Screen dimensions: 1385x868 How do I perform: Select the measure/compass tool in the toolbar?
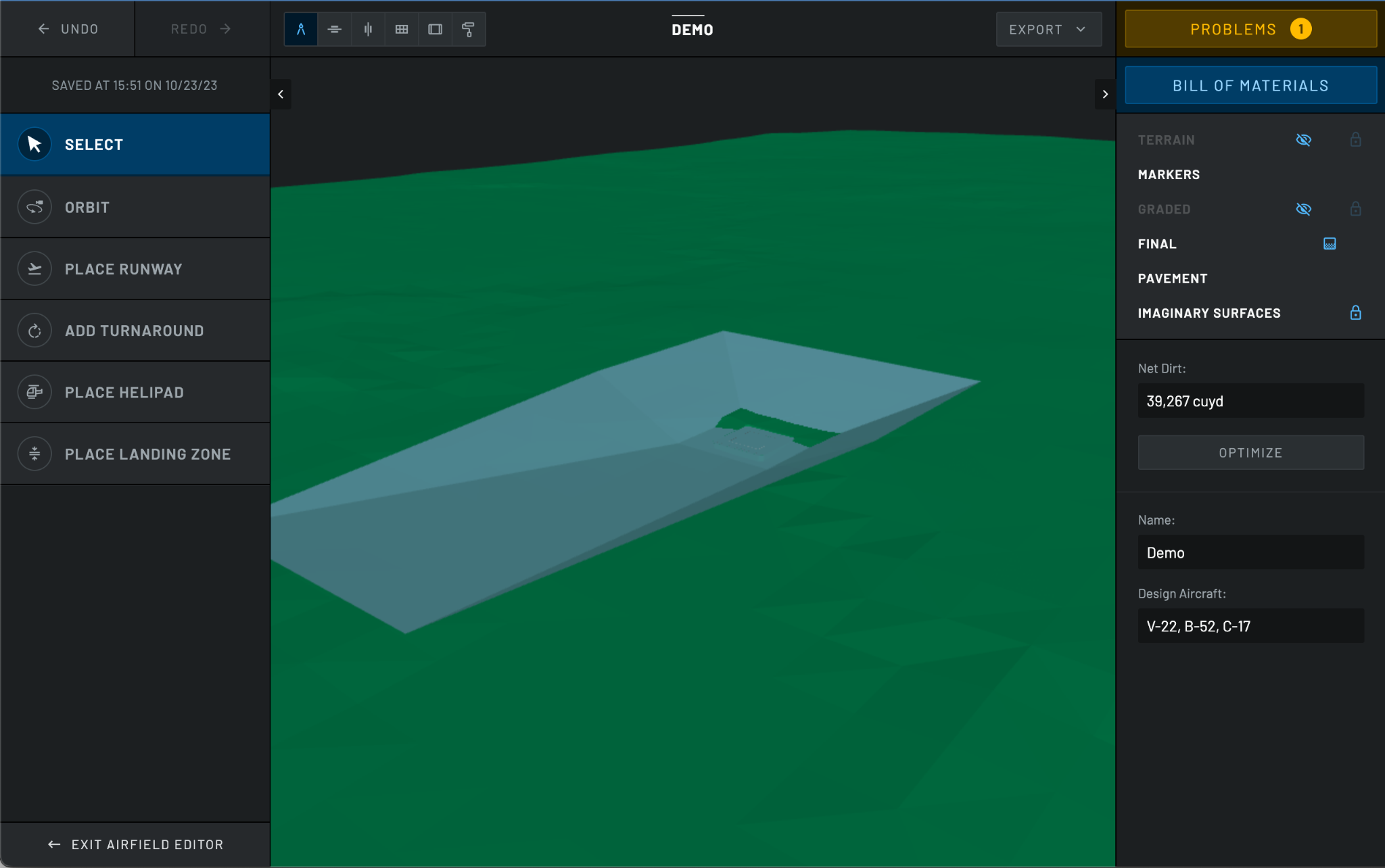pyautogui.click(x=301, y=29)
